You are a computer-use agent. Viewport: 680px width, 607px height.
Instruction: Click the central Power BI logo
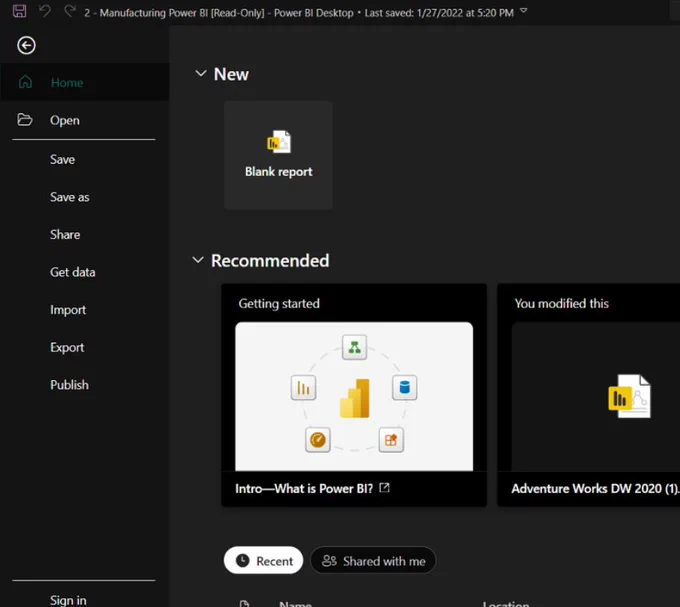pyautogui.click(x=355, y=398)
